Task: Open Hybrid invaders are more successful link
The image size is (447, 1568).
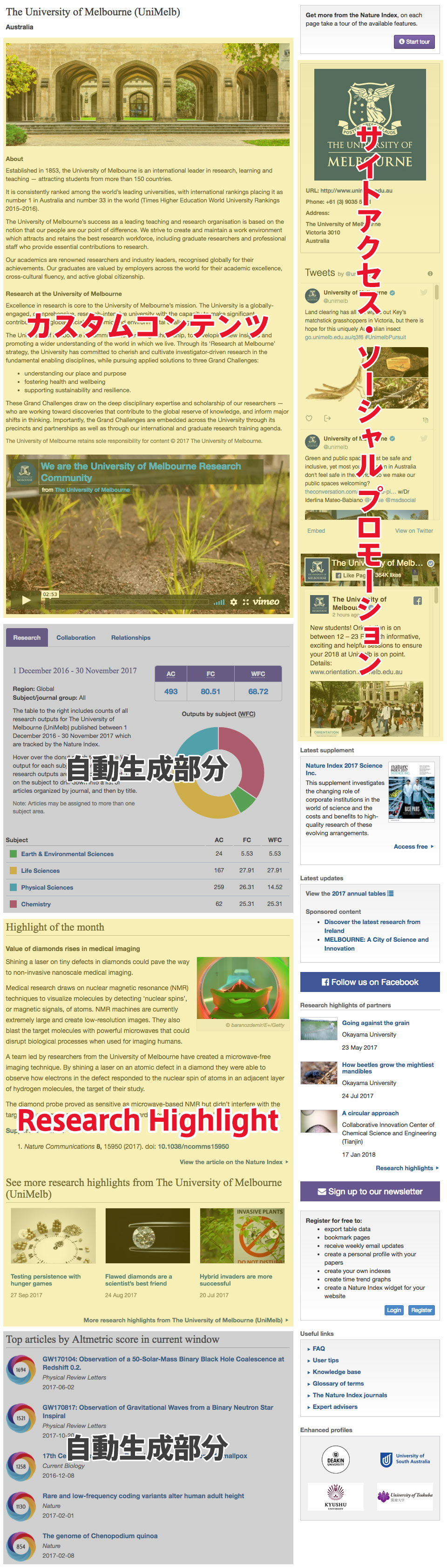Action: tap(236, 1280)
